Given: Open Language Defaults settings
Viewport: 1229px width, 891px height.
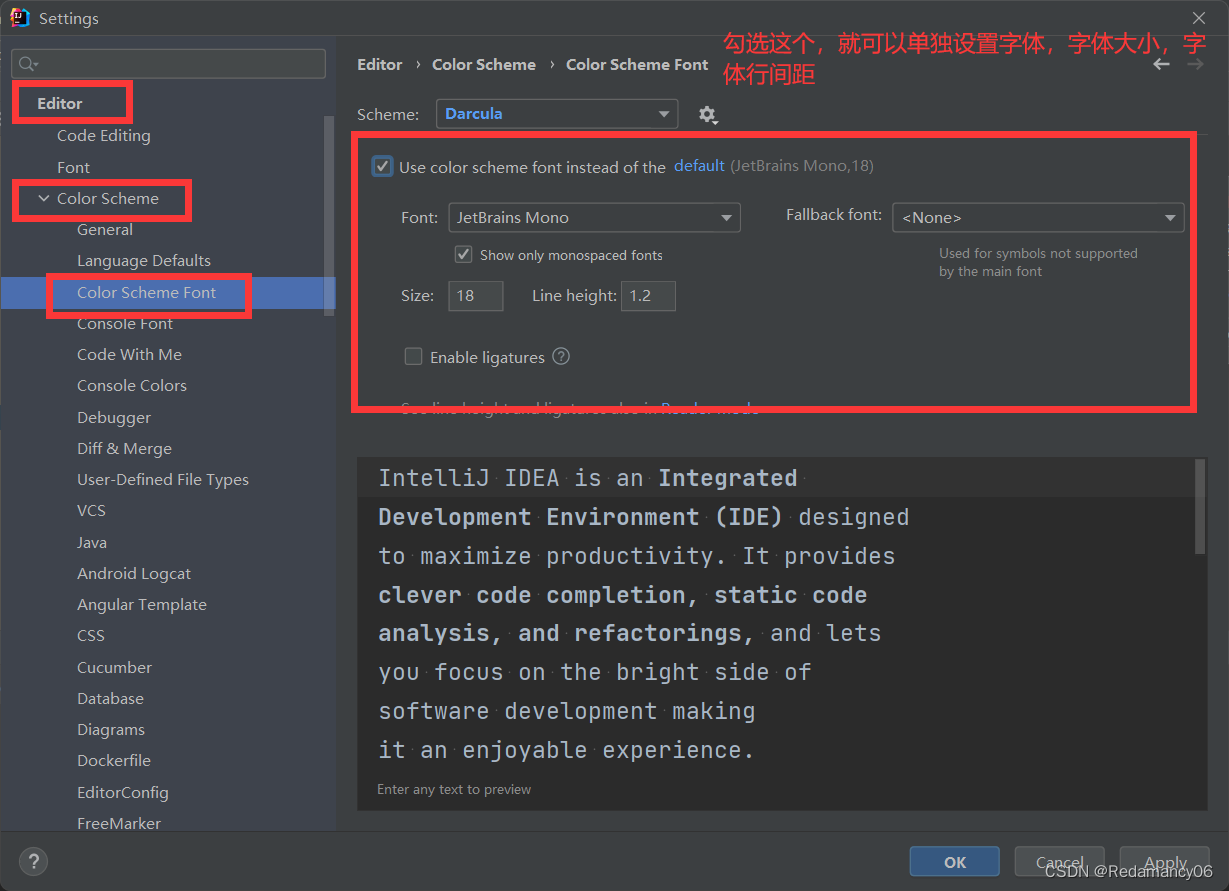Looking at the screenshot, I should tap(144, 260).
